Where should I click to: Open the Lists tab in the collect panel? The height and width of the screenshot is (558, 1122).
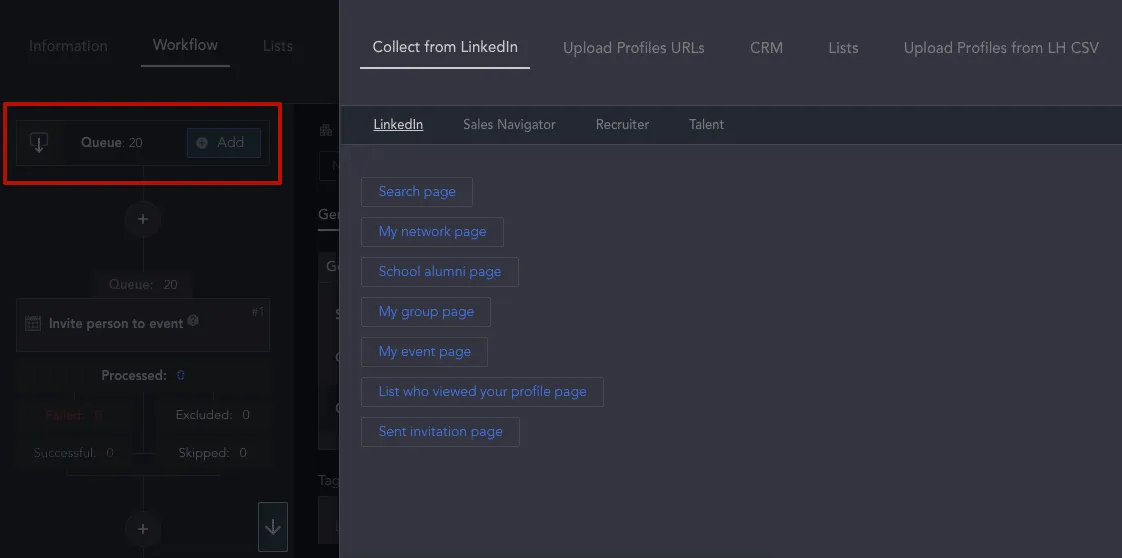click(843, 48)
